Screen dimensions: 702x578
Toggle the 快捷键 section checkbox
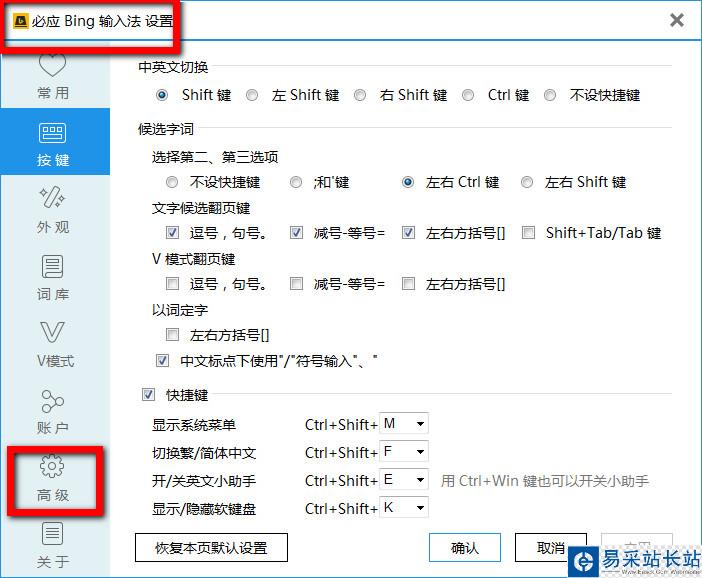(148, 394)
